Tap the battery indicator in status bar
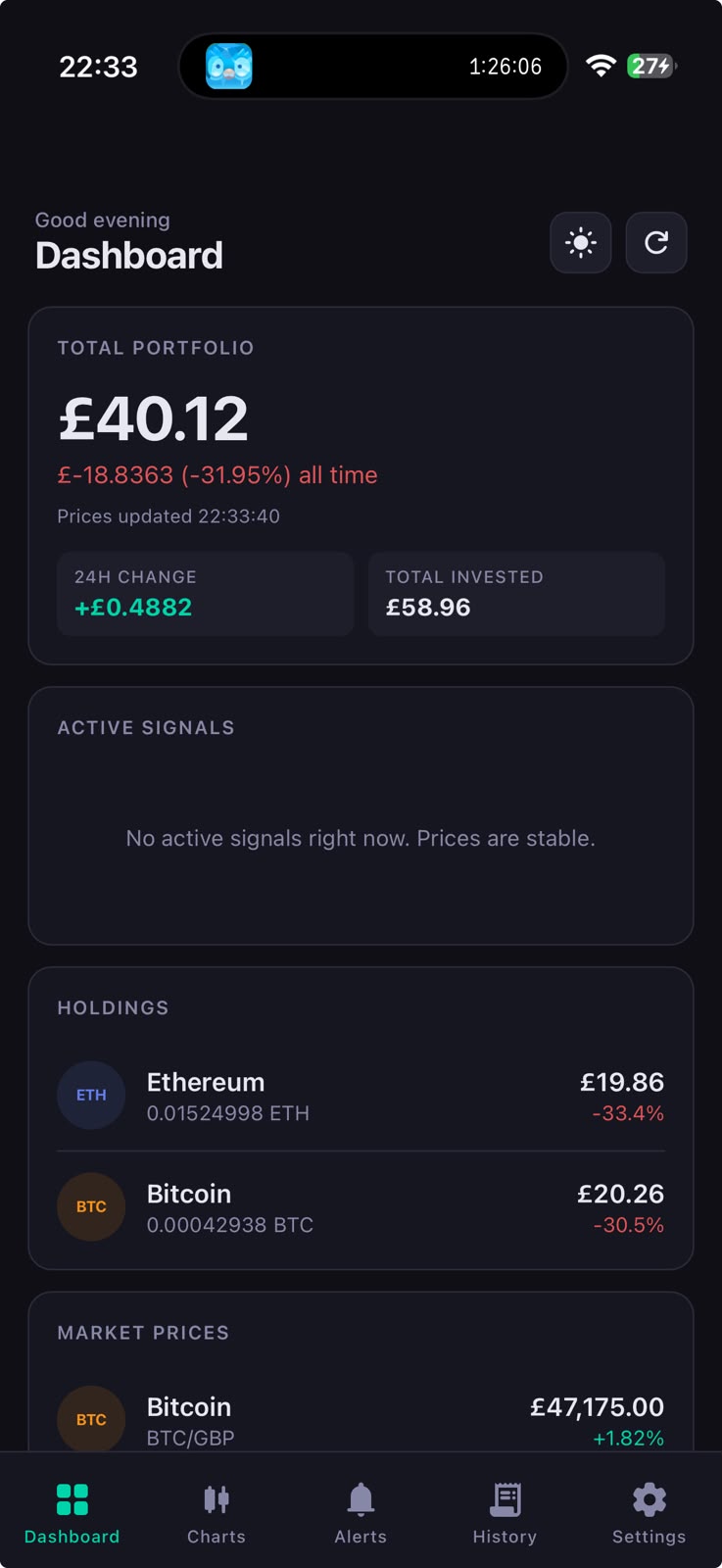Viewport: 722px width, 1568px height. click(652, 66)
